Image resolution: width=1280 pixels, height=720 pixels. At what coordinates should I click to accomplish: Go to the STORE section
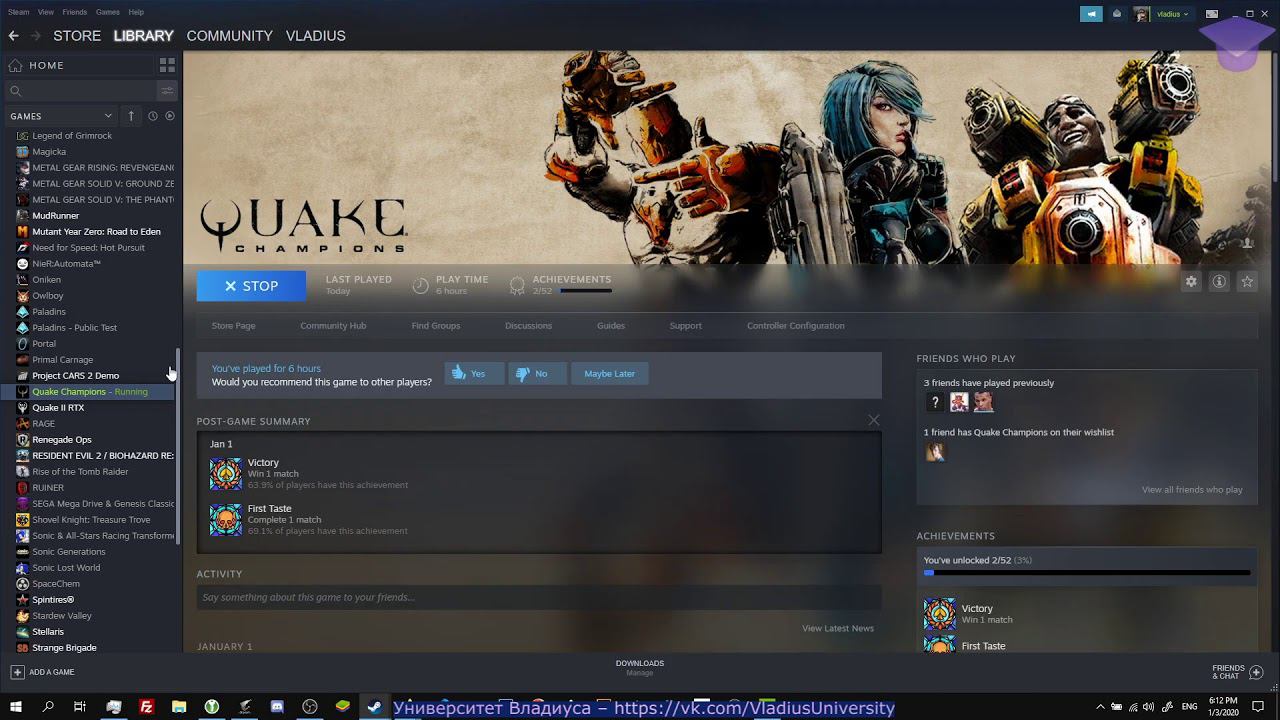pos(77,36)
